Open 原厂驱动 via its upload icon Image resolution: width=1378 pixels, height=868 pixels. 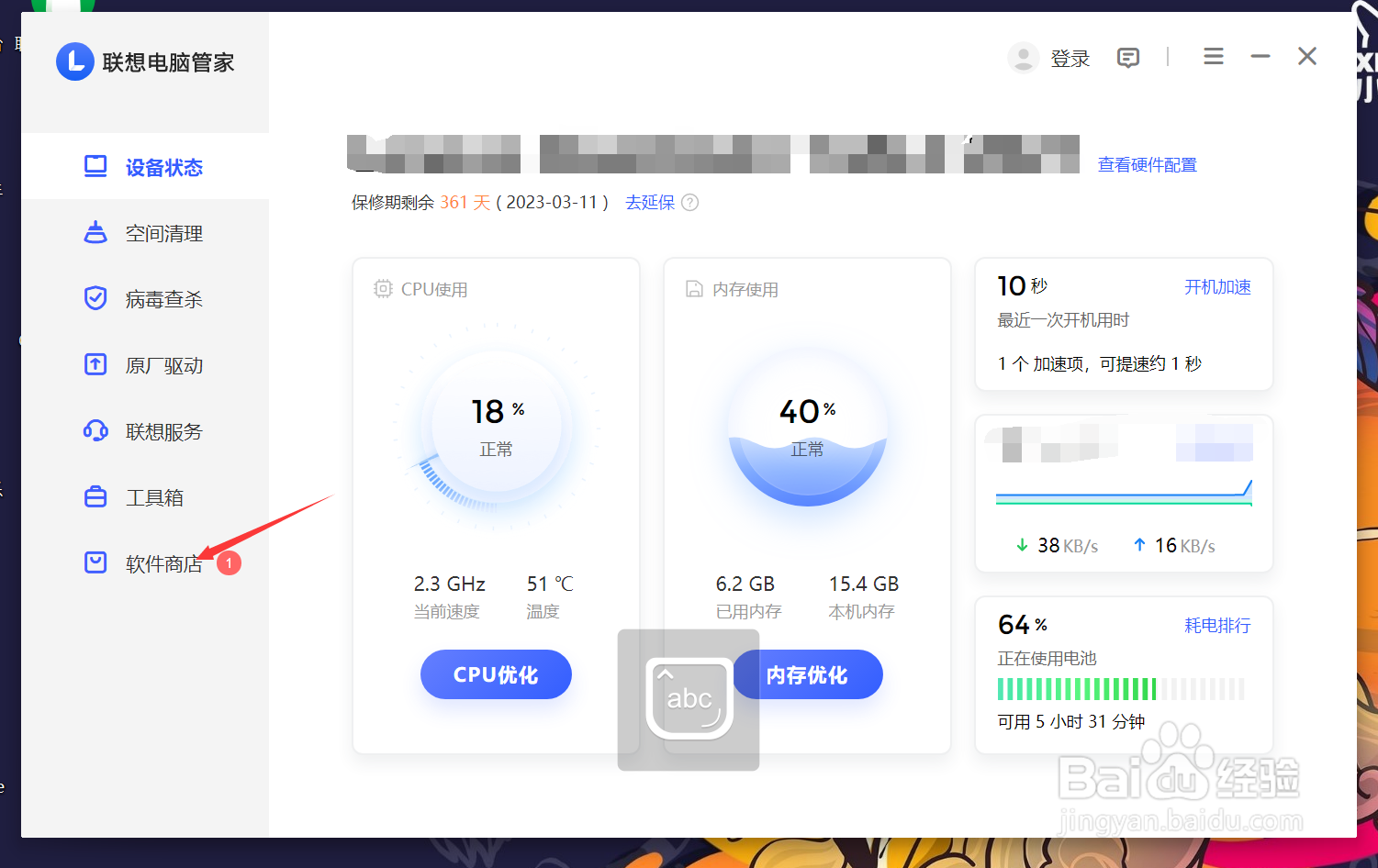pyautogui.click(x=95, y=364)
